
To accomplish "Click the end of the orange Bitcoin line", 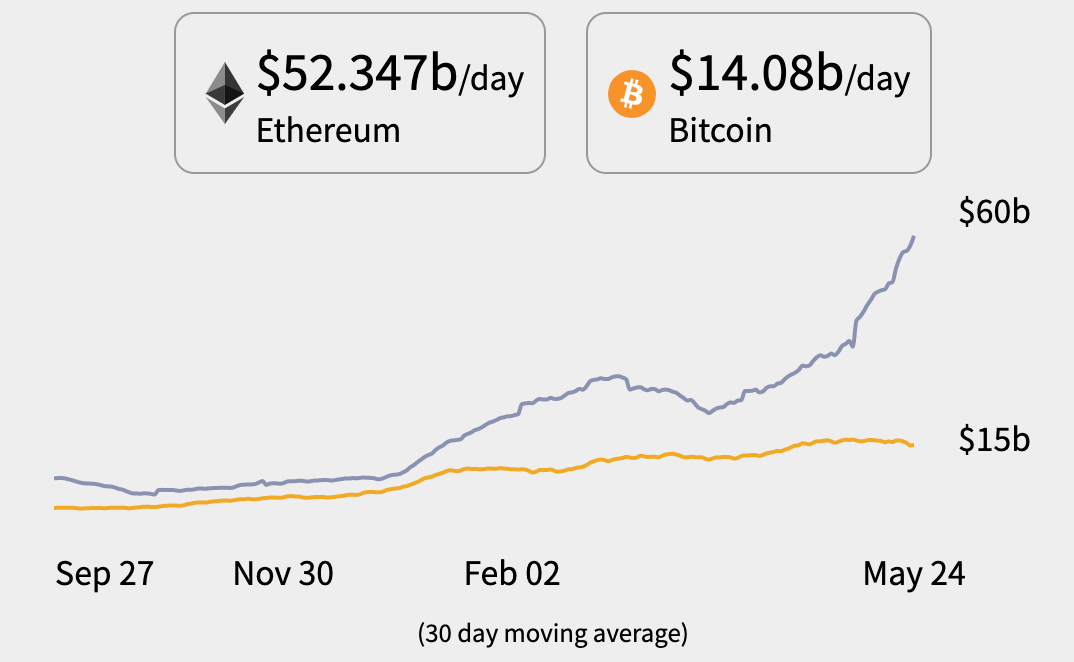I will (912, 445).
